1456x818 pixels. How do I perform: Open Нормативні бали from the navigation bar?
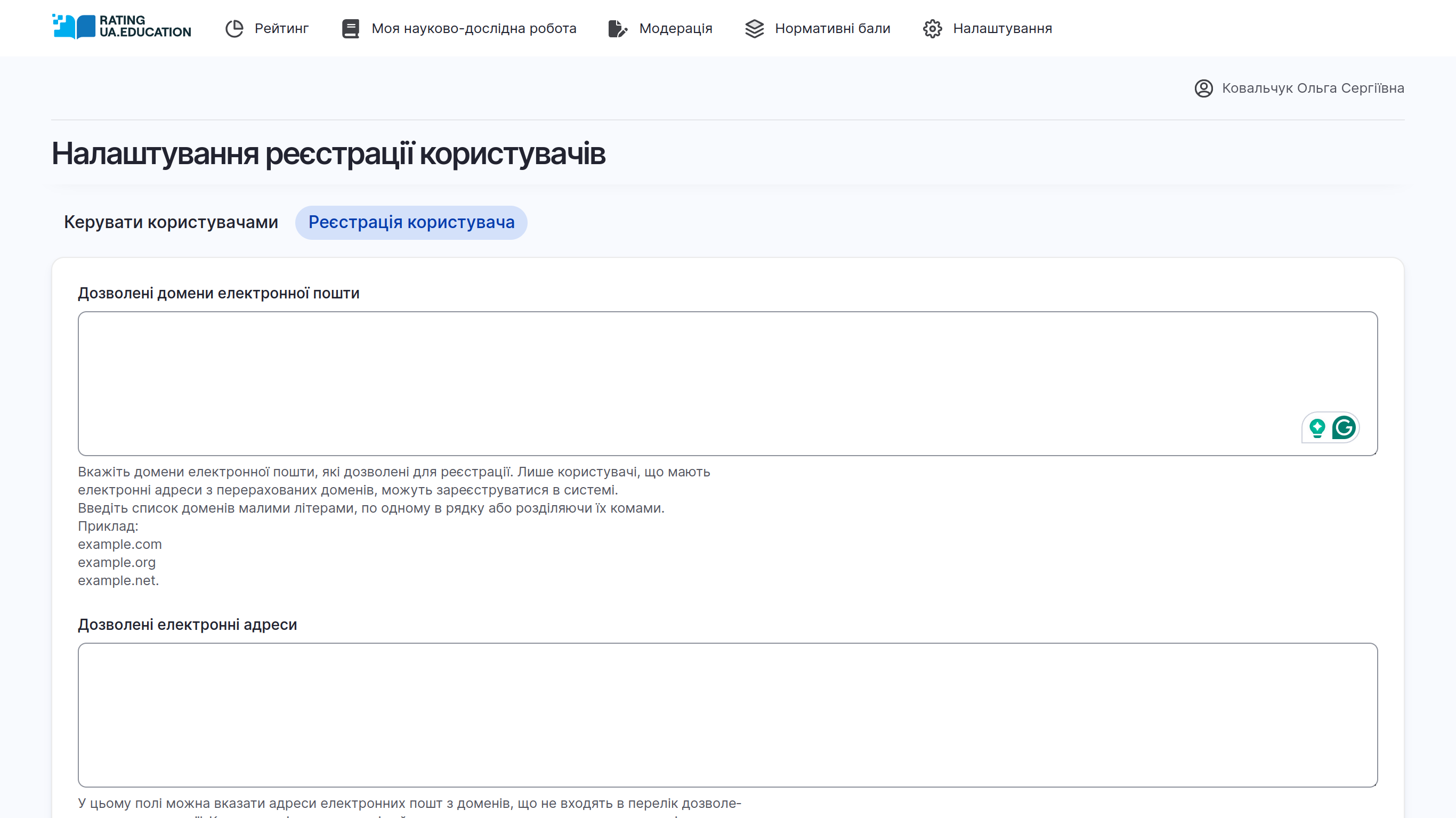point(832,28)
